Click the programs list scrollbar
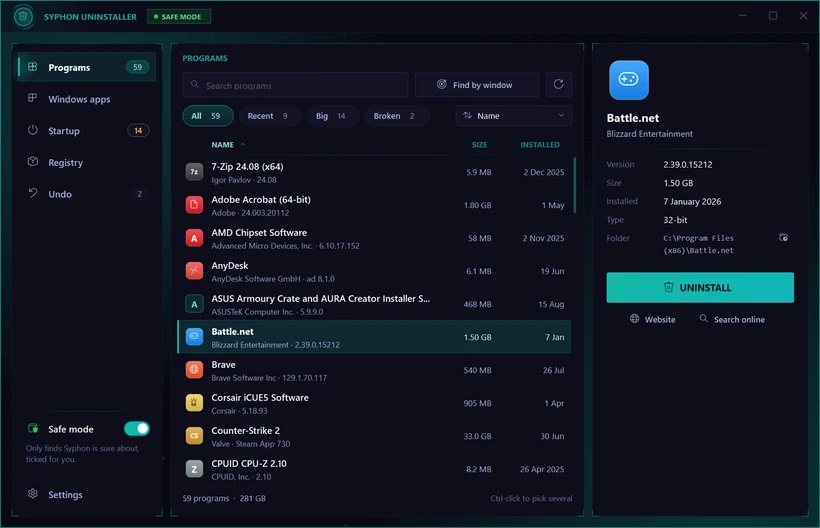Screen dimensions: 820x528 pyautogui.click(x=575, y=186)
